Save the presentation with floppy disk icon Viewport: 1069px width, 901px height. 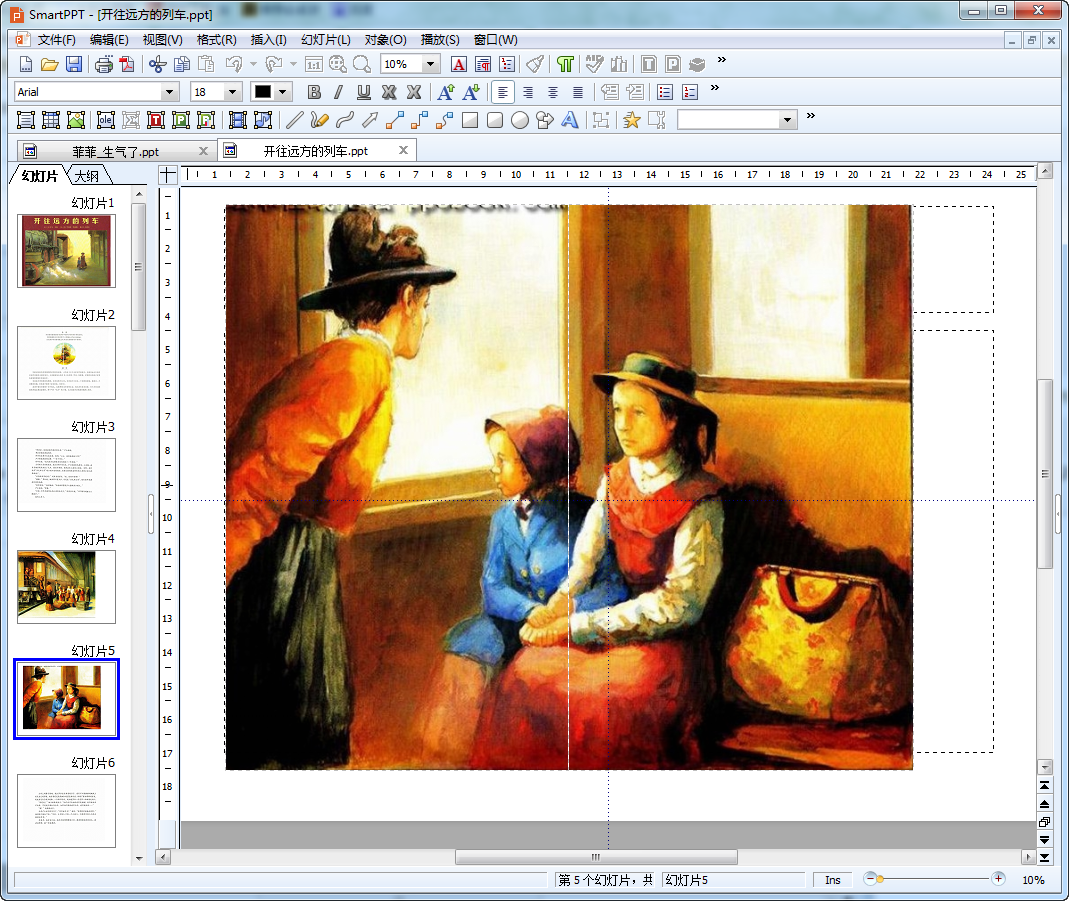click(x=74, y=64)
